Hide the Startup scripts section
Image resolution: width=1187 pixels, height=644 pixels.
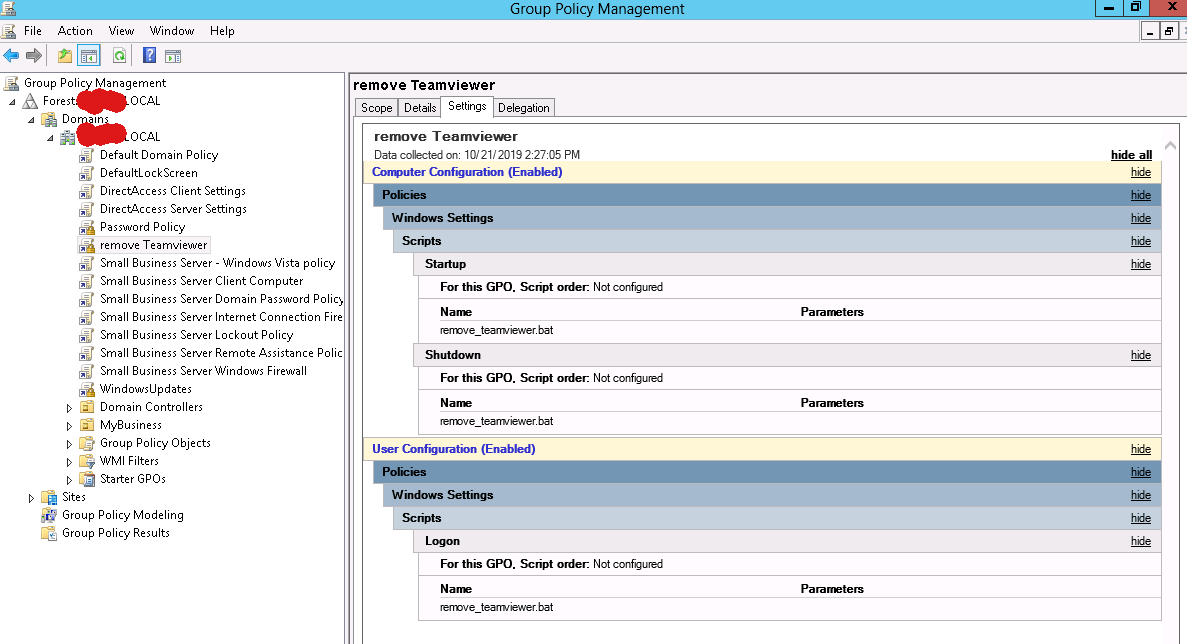click(x=1141, y=264)
